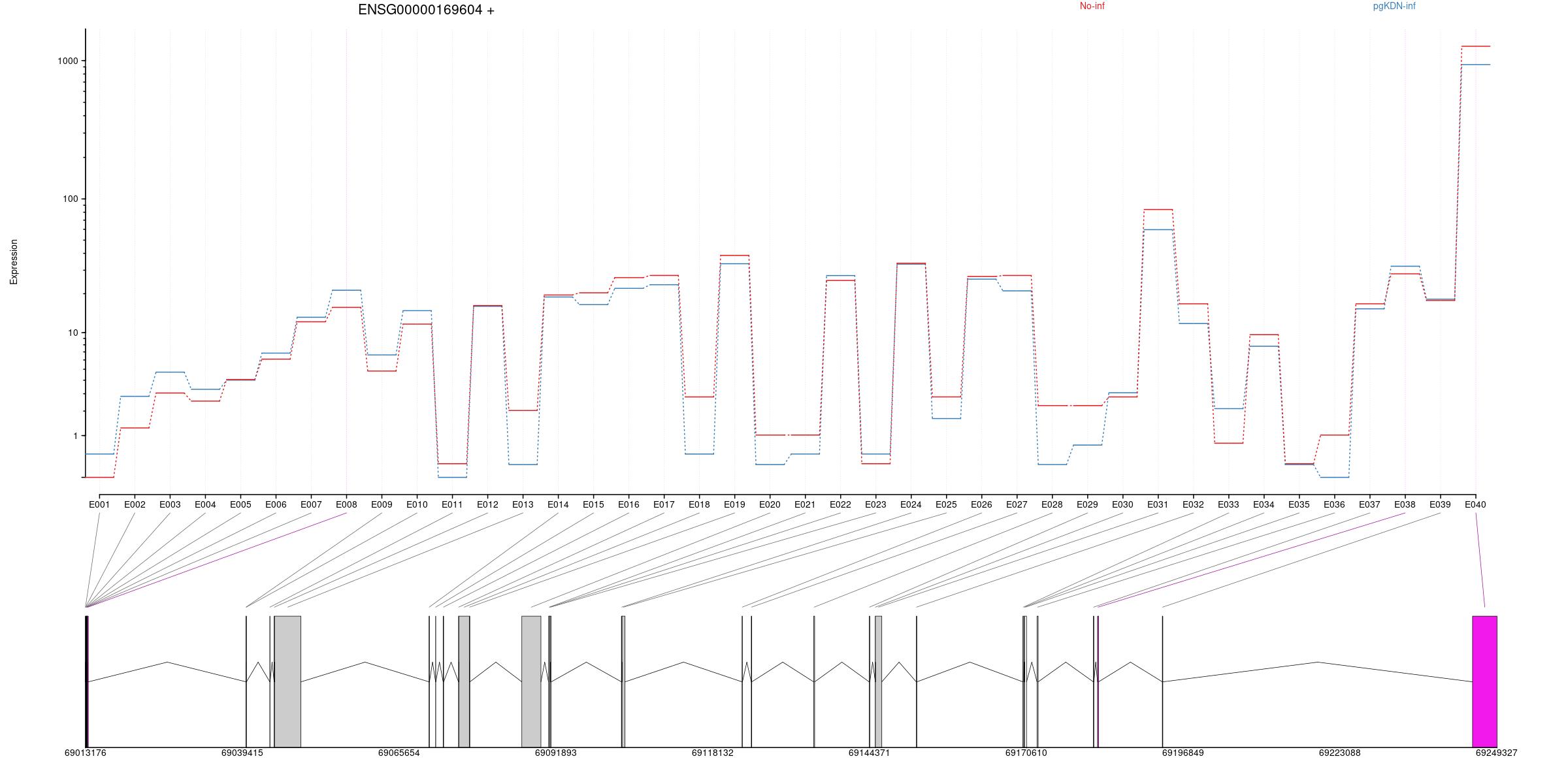Viewport: 1568px width, 784px height.
Task: Click the E013 exon axis label
Action: tap(523, 504)
